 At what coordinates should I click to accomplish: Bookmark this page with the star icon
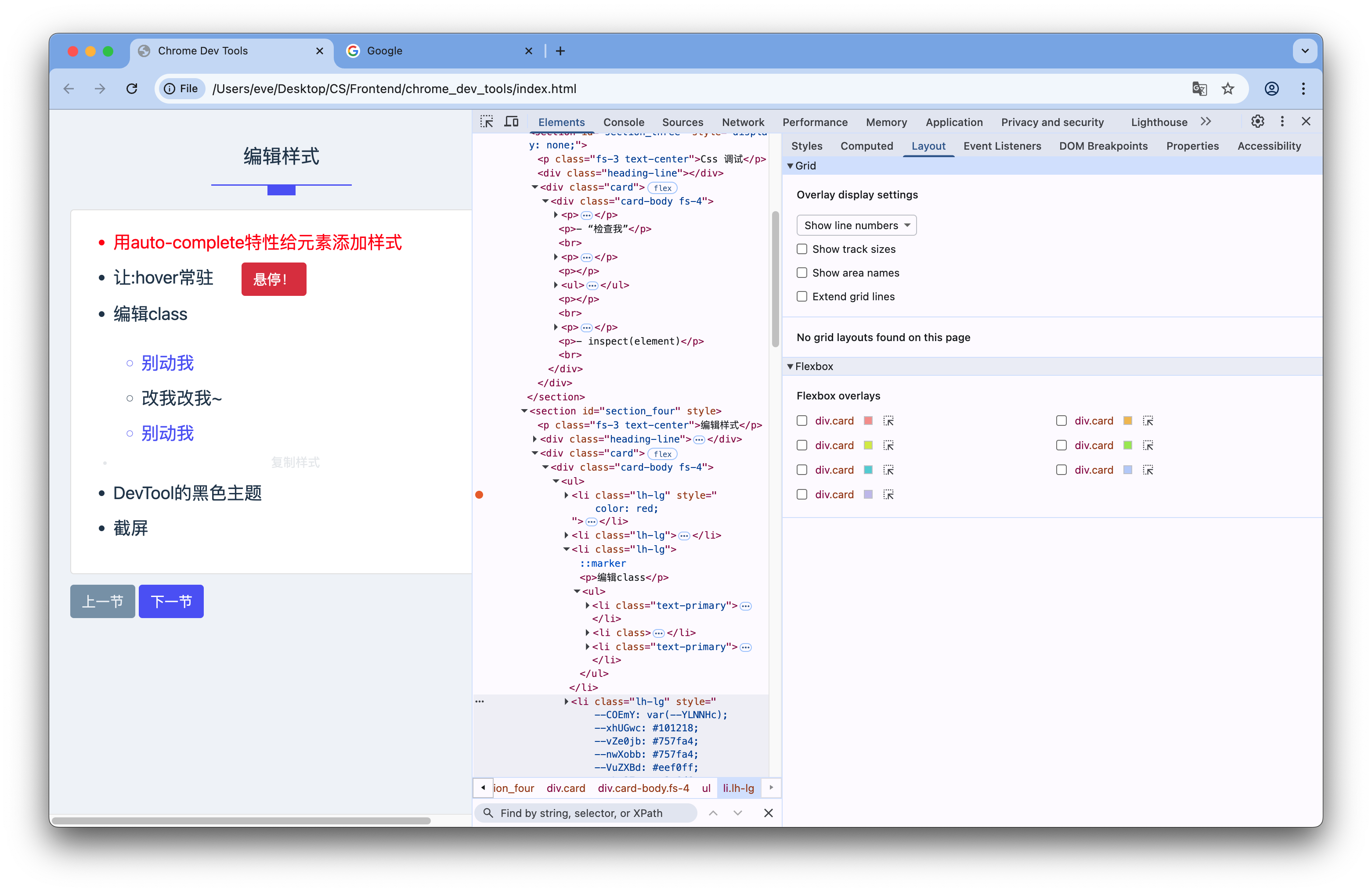(x=1228, y=89)
